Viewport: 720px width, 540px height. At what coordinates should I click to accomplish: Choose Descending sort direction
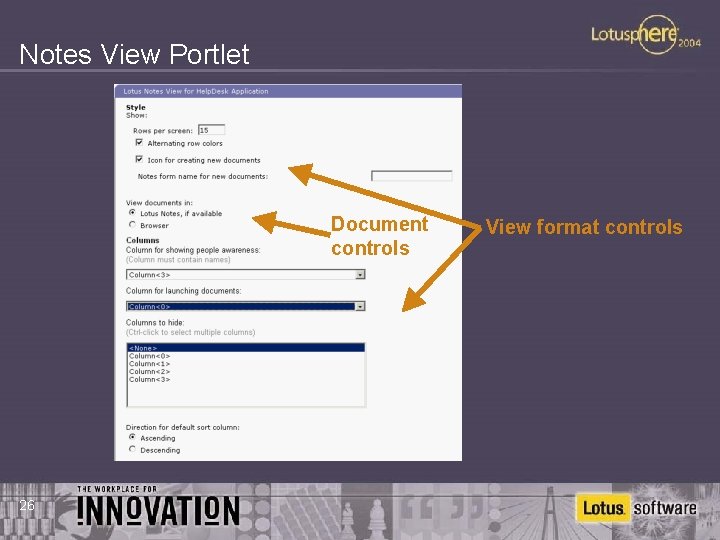(x=132, y=450)
